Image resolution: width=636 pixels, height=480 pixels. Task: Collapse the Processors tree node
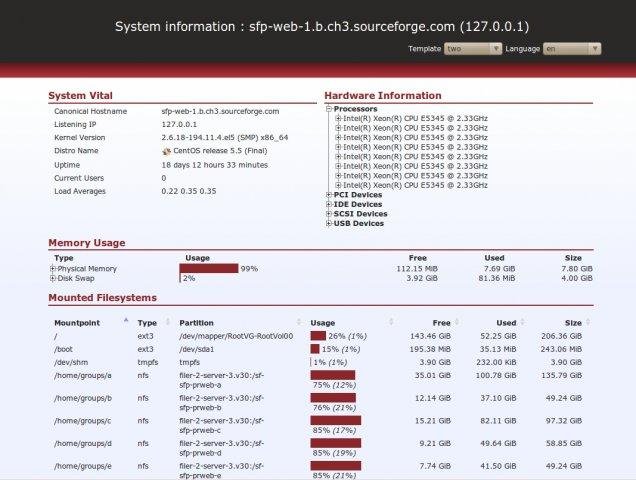329,109
